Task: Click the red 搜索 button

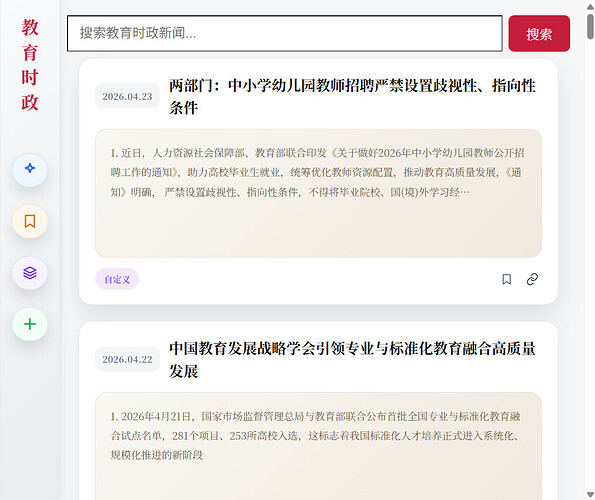Action: (539, 34)
